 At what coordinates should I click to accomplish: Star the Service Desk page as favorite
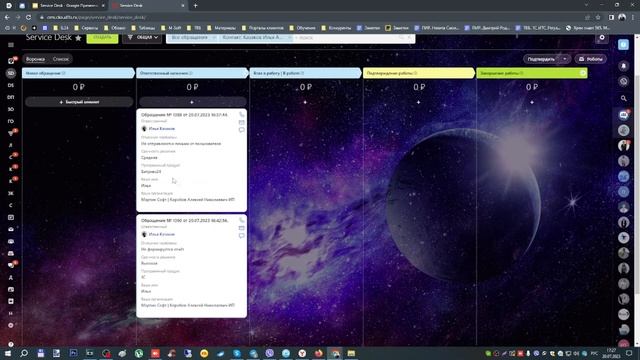pyautogui.click(x=78, y=38)
